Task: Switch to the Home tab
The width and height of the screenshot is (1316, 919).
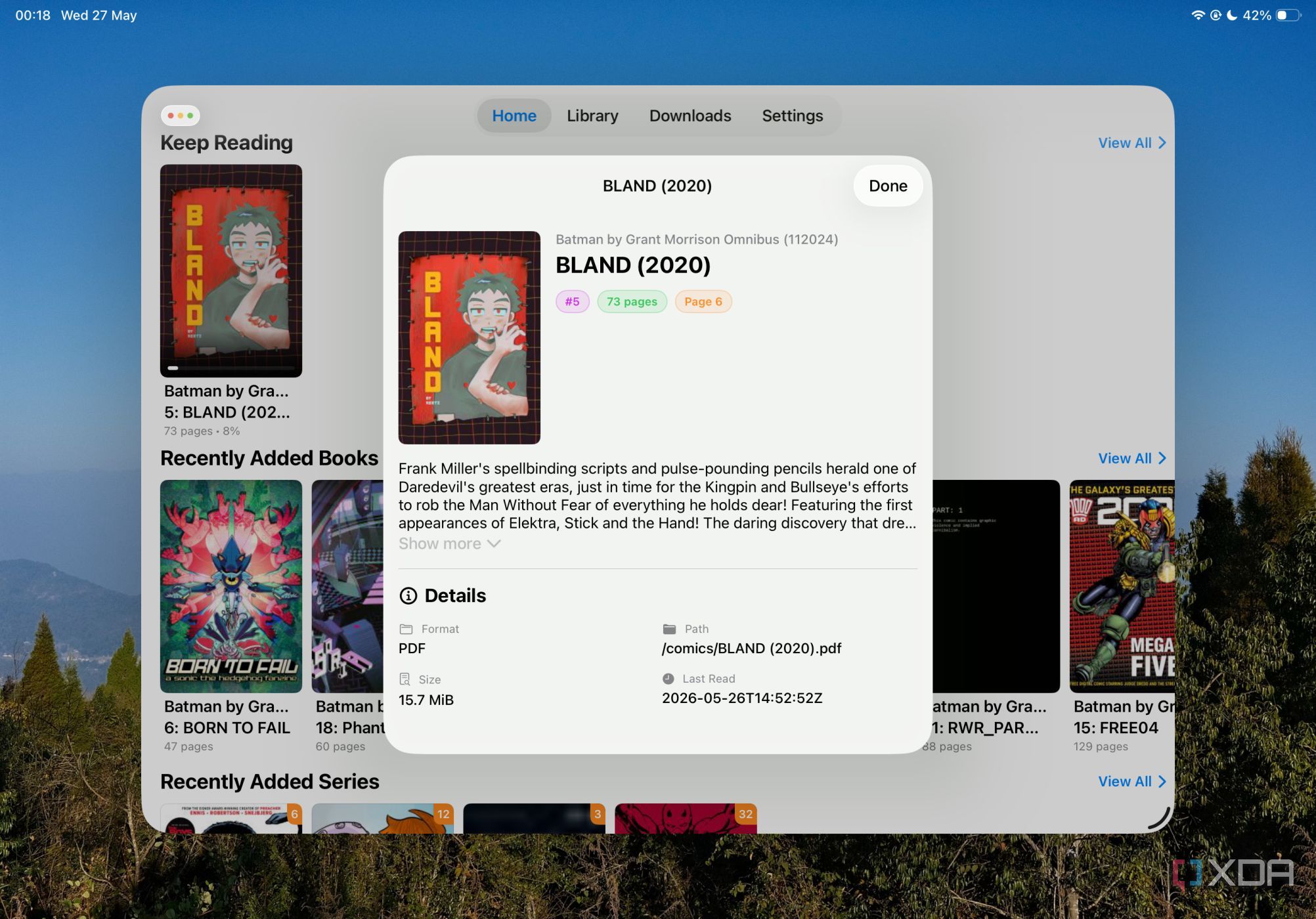Action: [514, 116]
